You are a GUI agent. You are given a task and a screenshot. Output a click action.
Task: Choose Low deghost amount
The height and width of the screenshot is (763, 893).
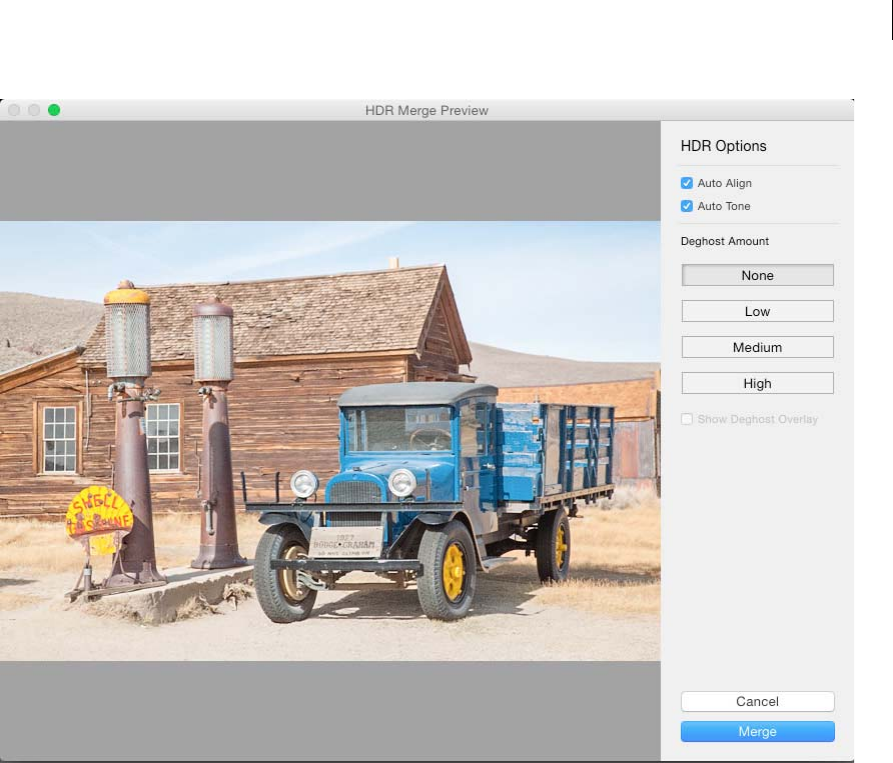tap(757, 311)
